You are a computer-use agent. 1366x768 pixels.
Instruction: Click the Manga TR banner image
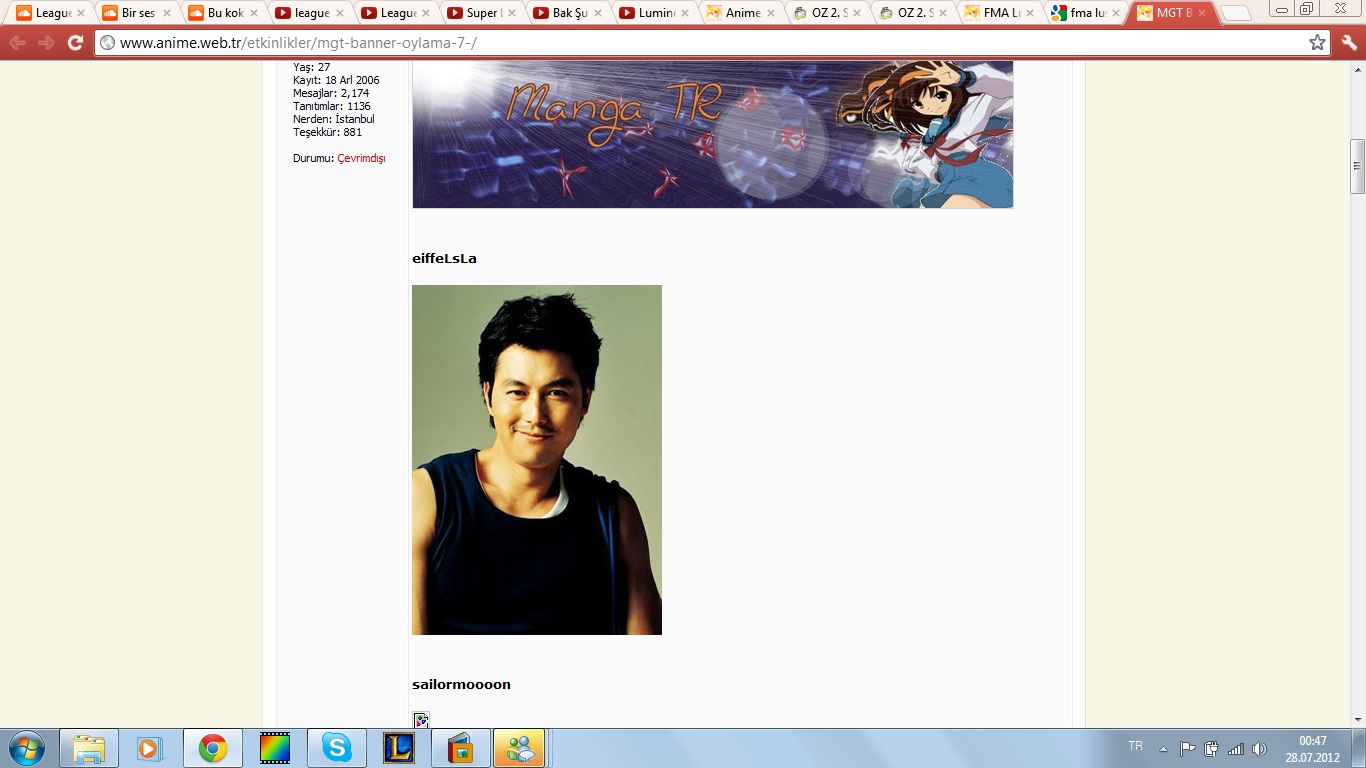[x=713, y=134]
